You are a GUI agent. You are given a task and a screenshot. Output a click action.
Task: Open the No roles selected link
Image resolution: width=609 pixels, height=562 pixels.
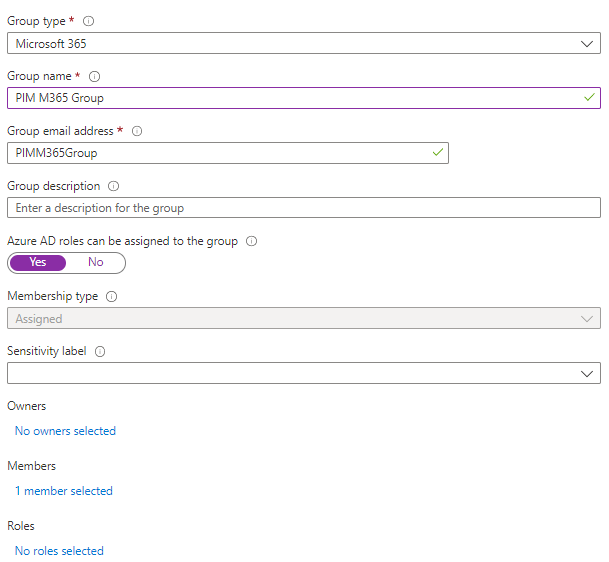(59, 551)
